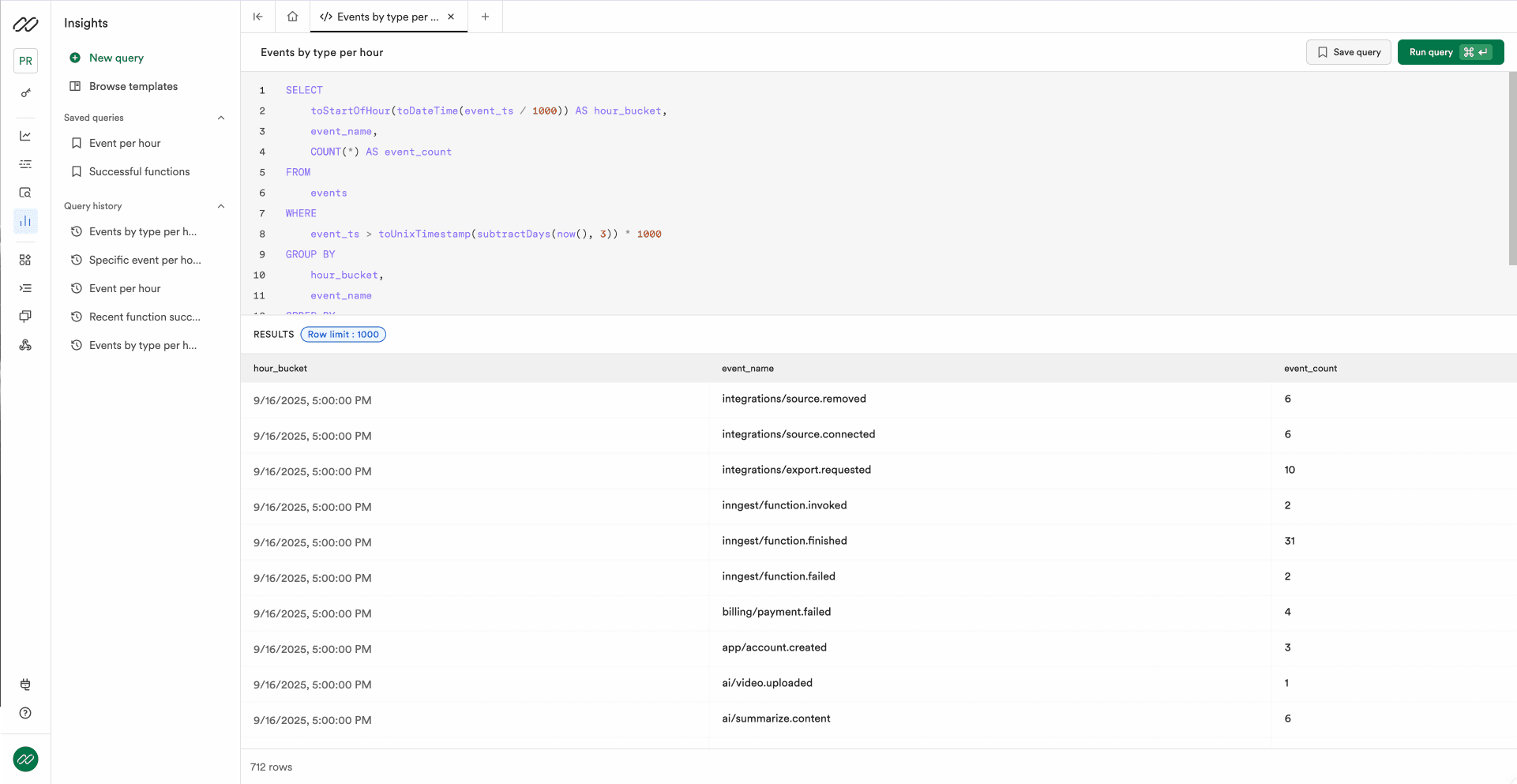This screenshot has height=784, width=1517.
Task: Open Browse templates
Action: coord(133,86)
